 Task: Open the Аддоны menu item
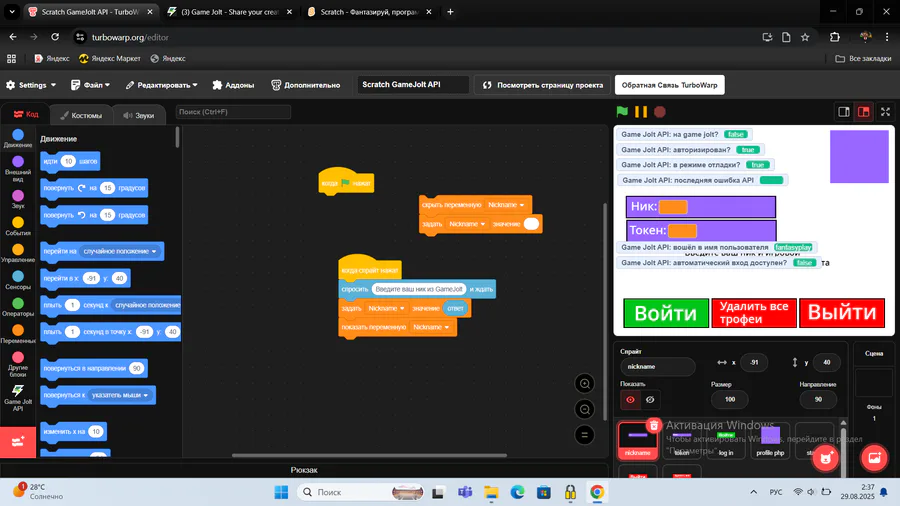click(233, 85)
